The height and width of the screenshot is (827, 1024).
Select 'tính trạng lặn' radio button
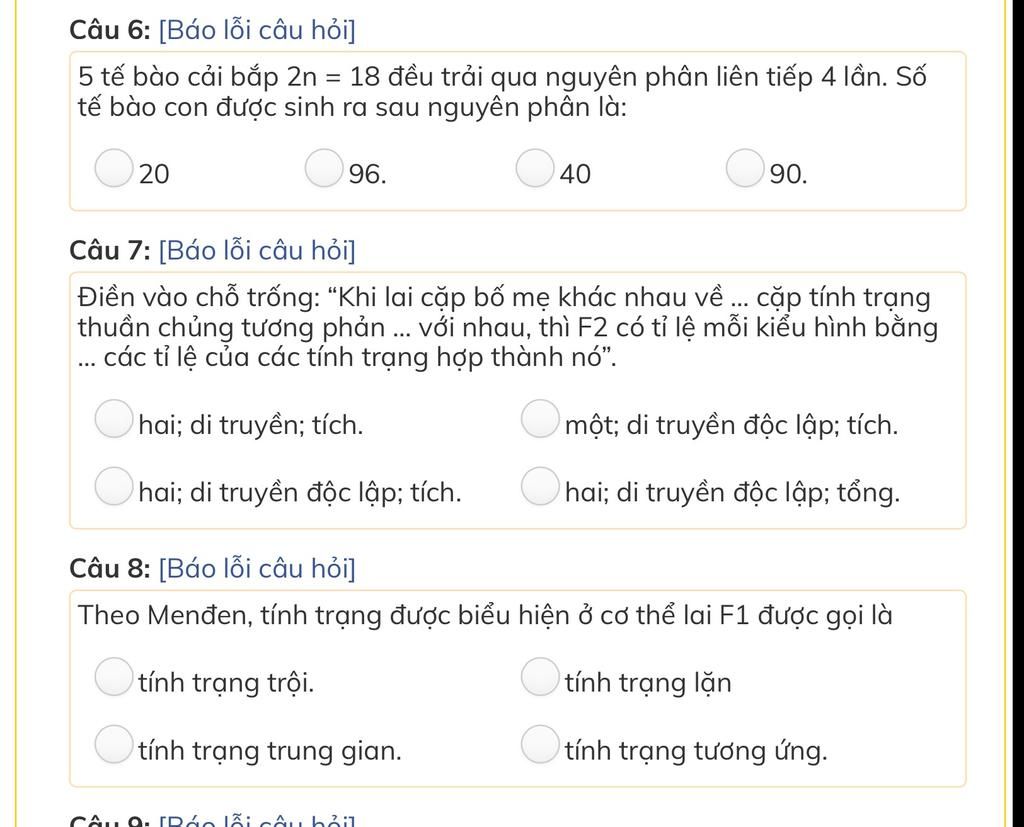[540, 677]
